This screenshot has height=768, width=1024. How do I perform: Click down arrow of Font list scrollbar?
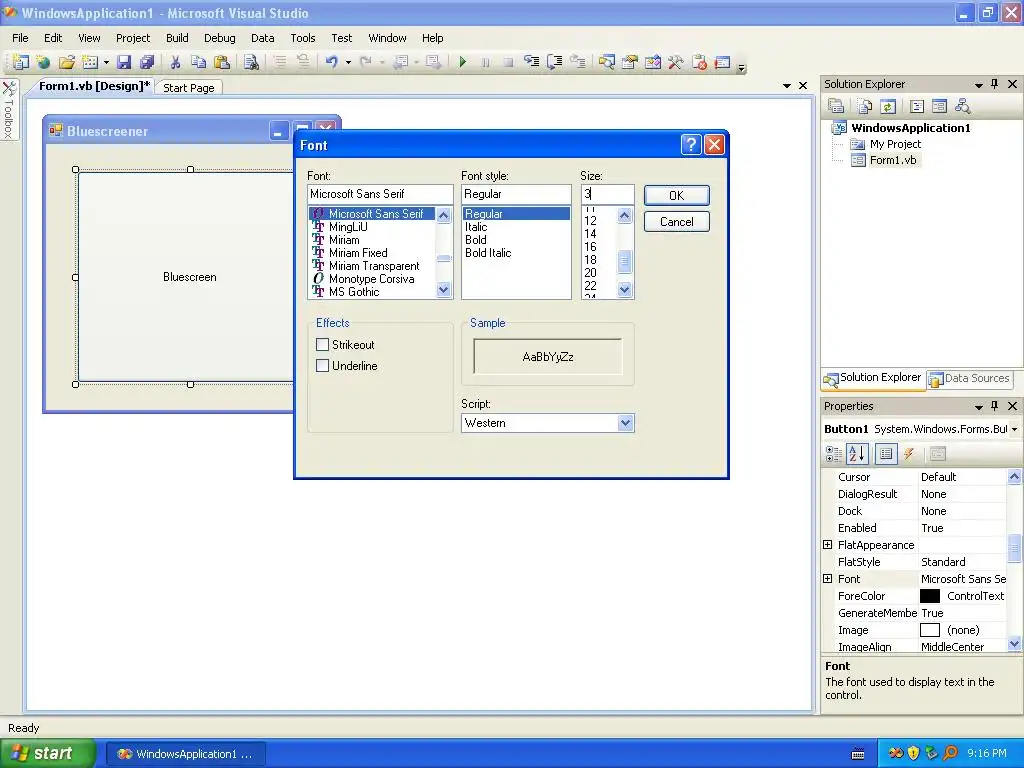click(x=443, y=290)
